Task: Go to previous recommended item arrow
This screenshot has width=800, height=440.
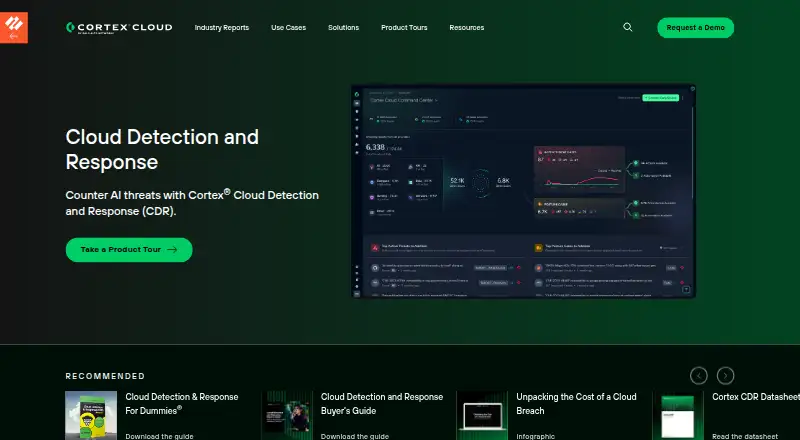Action: click(698, 376)
